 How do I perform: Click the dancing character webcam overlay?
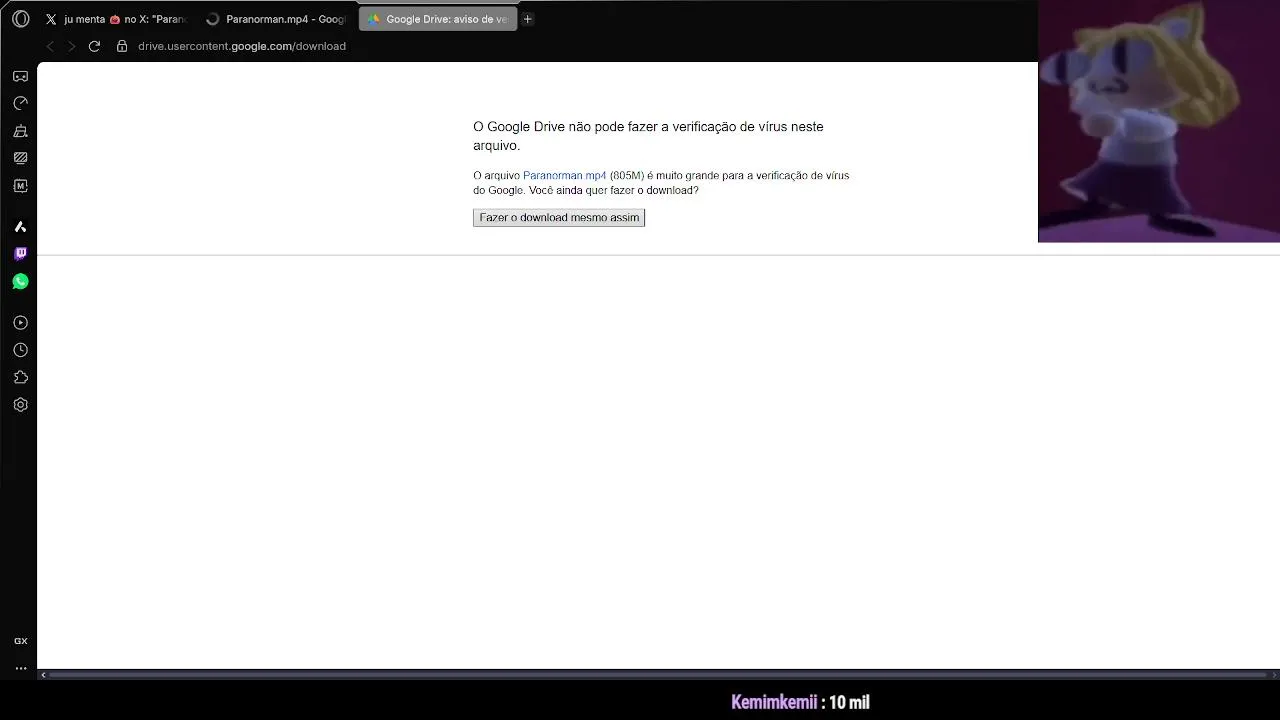coord(1159,121)
